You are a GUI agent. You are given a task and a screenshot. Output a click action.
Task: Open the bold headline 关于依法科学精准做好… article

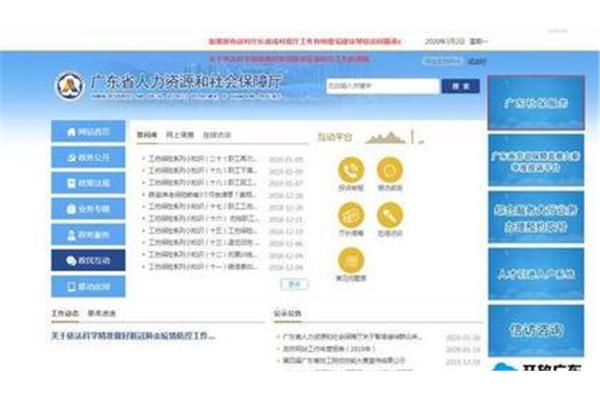click(x=133, y=336)
